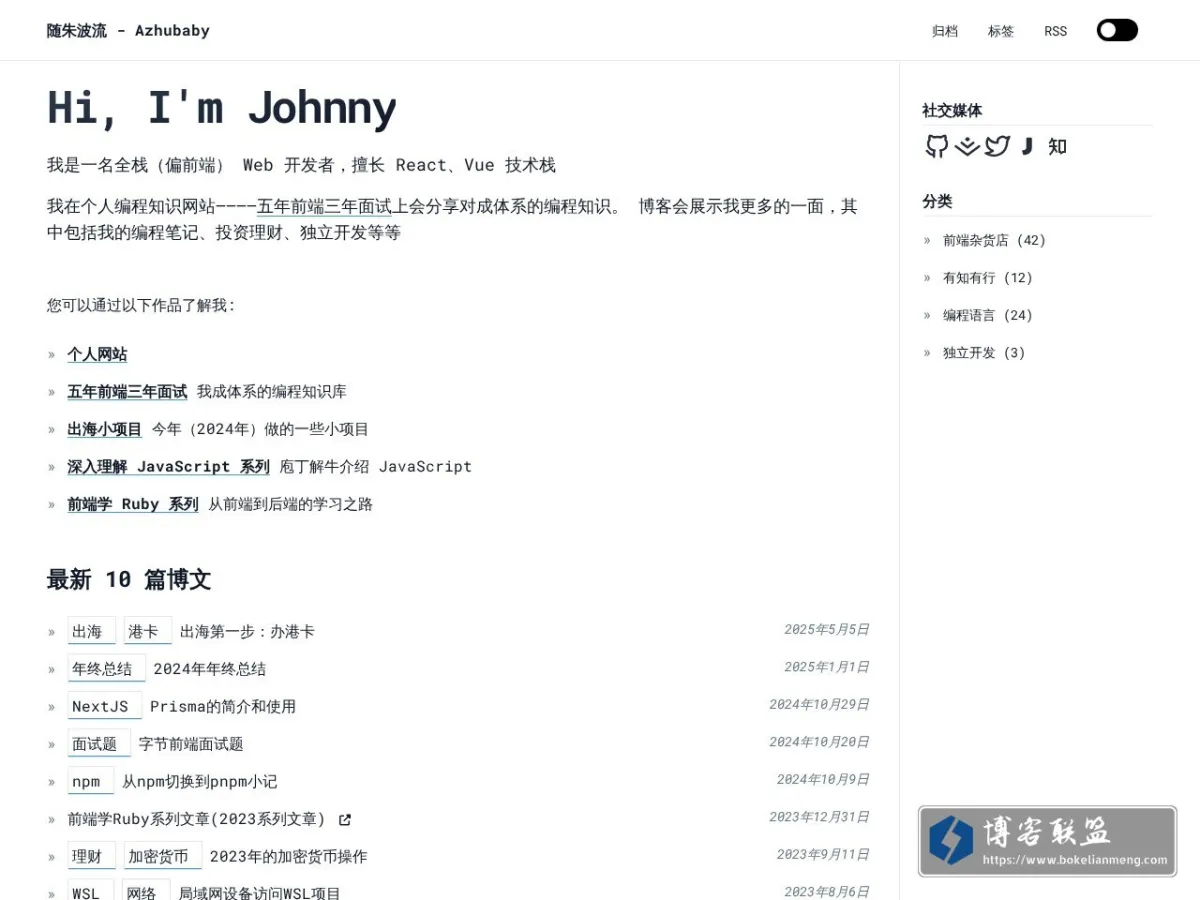Click the NextJS tag

[x=104, y=706]
